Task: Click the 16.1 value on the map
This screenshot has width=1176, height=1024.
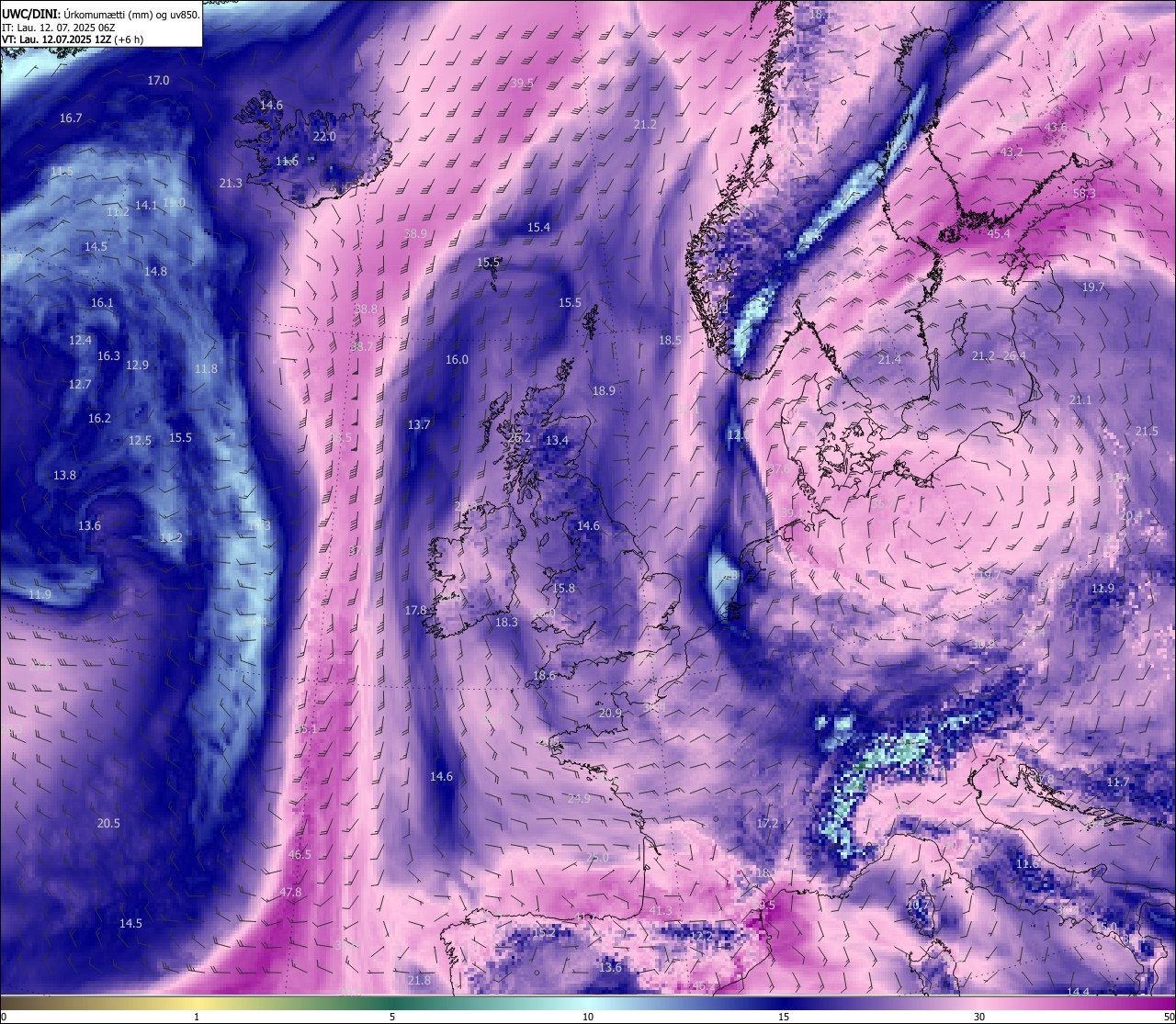Action: click(102, 303)
